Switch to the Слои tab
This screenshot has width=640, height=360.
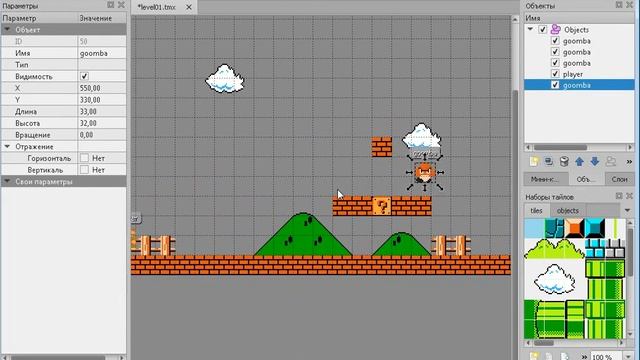click(620, 179)
